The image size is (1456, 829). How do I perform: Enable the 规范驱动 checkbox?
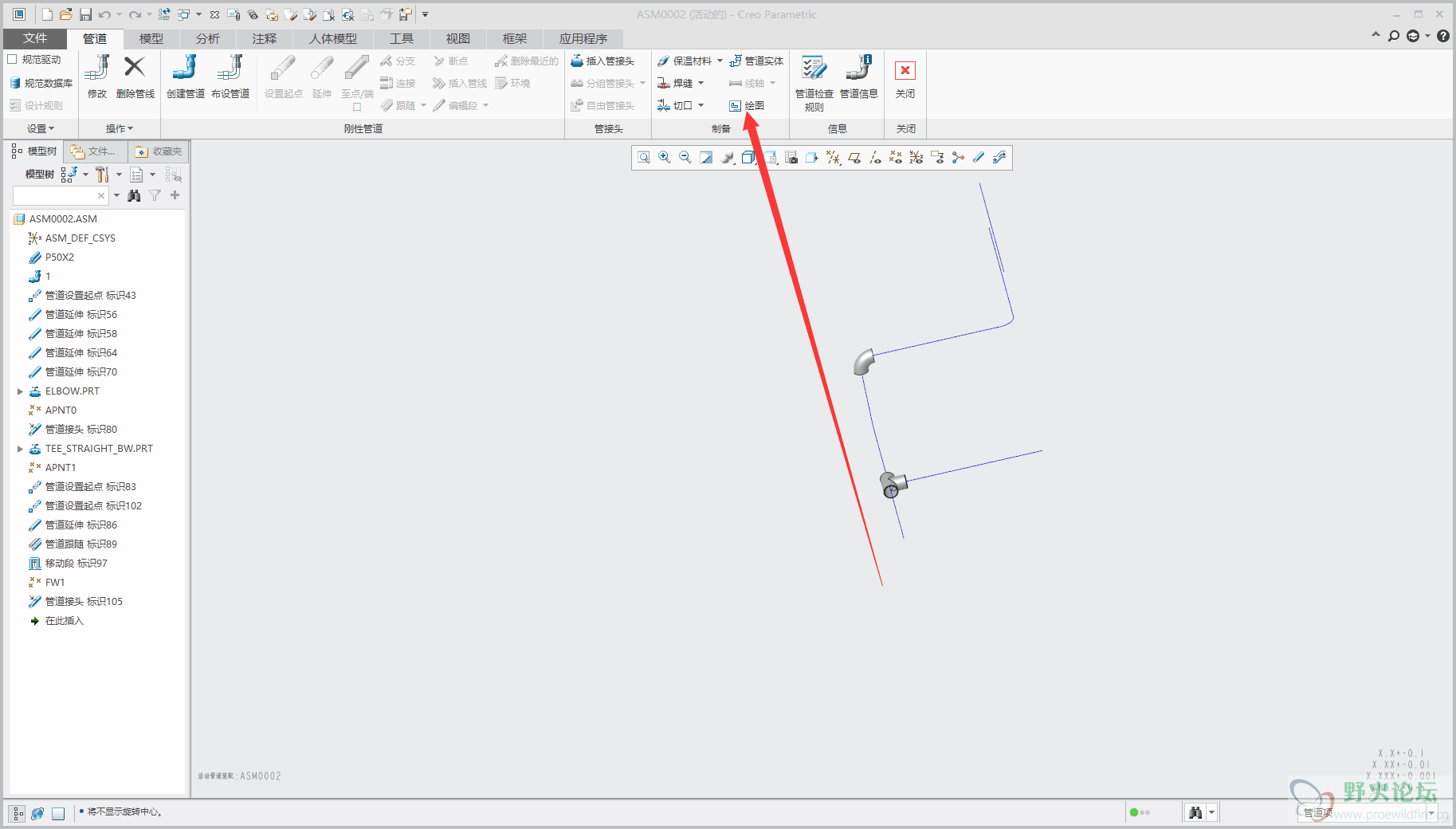pyautogui.click(x=12, y=59)
